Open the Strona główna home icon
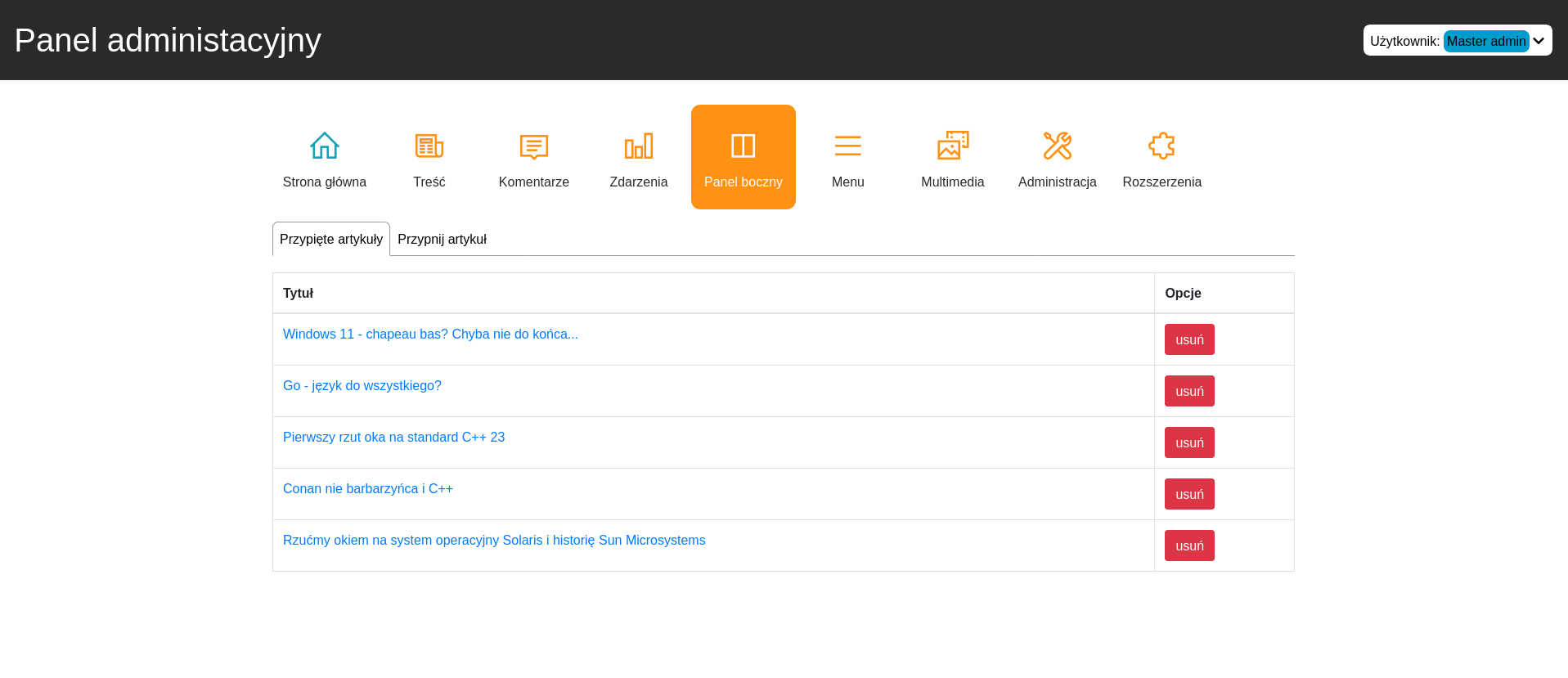1568x678 pixels. (x=325, y=146)
